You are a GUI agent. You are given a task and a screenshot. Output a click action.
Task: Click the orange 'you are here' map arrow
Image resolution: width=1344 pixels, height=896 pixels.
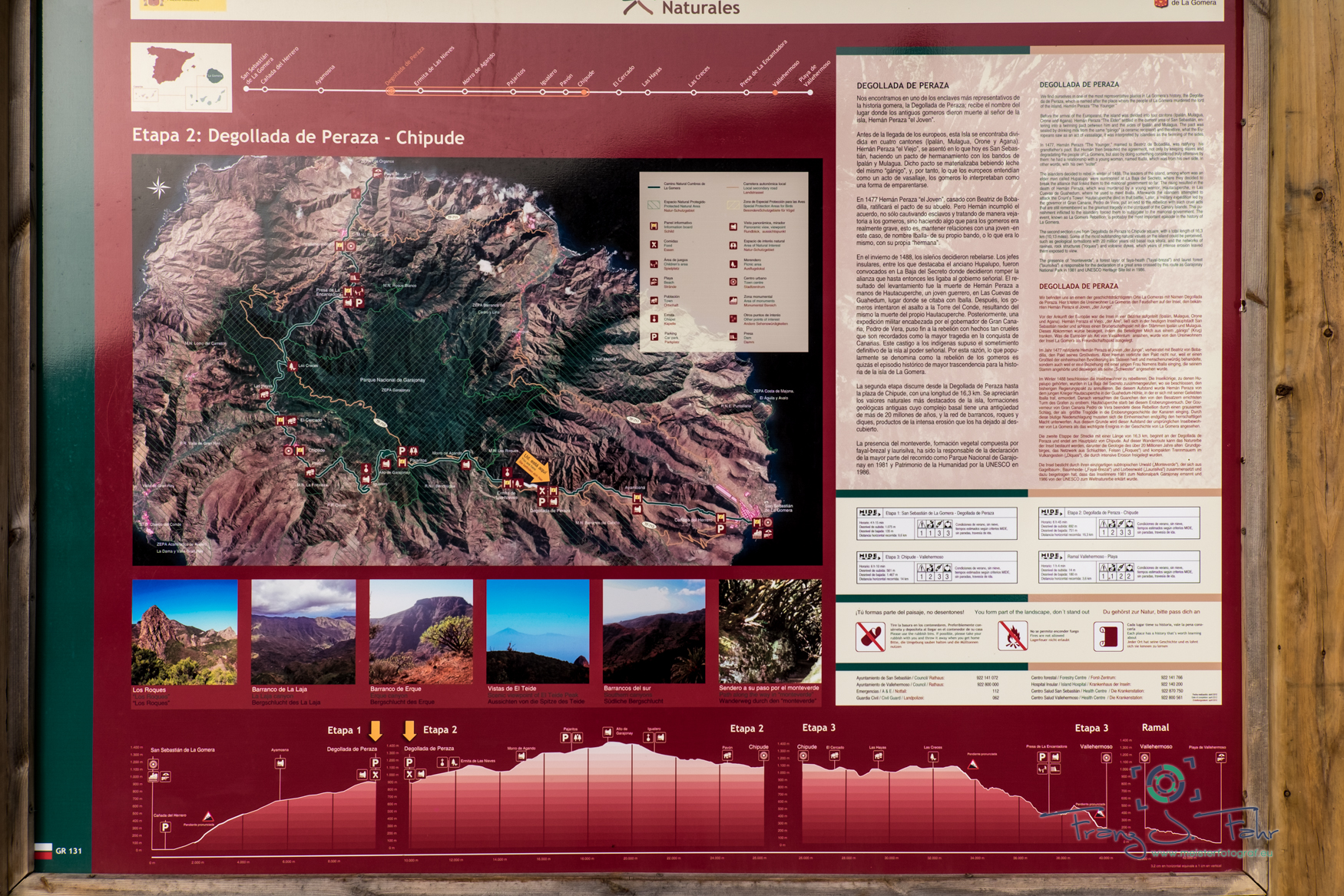[x=533, y=466]
